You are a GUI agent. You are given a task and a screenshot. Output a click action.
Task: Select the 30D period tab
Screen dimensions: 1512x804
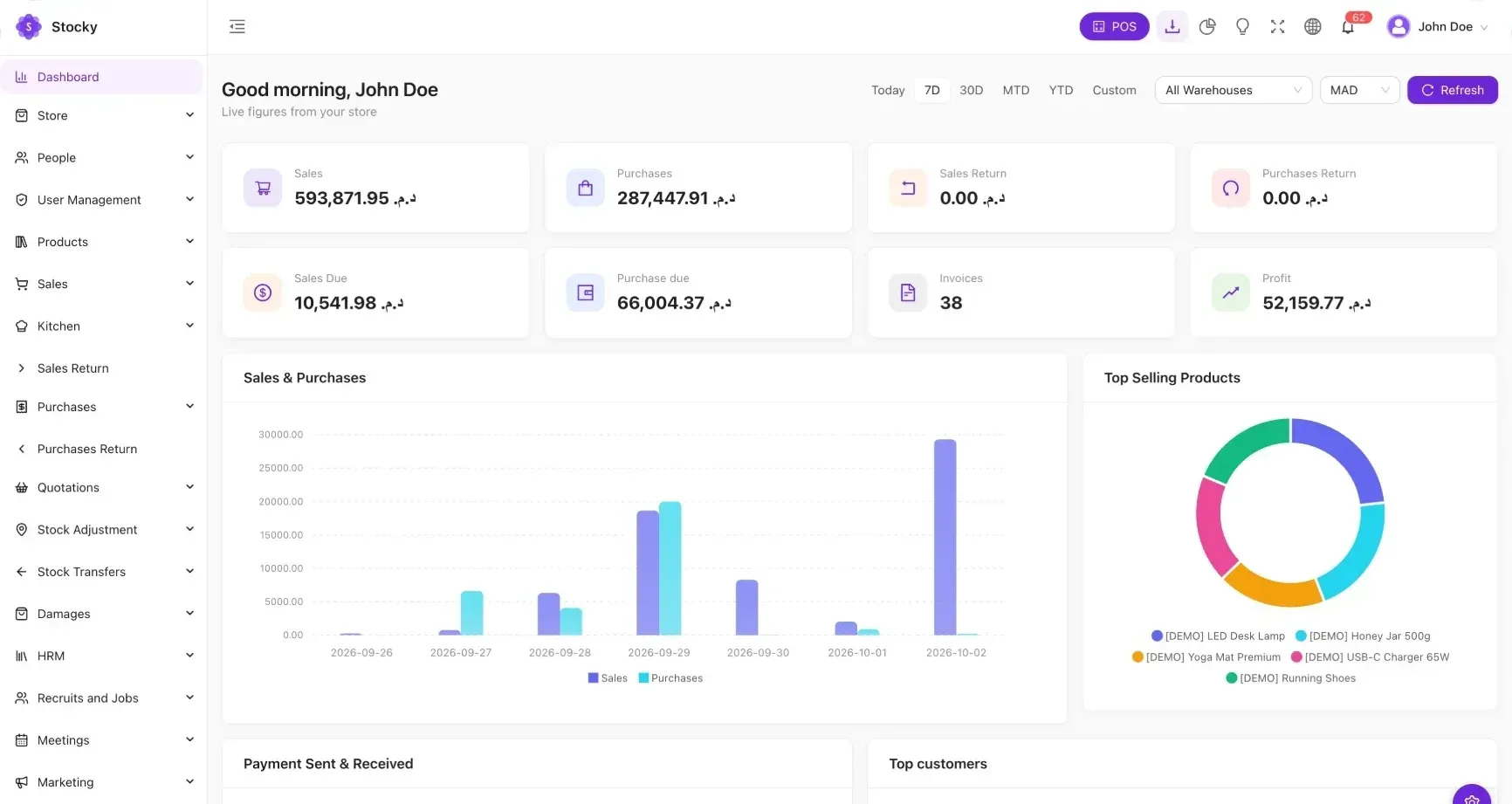[x=971, y=90]
